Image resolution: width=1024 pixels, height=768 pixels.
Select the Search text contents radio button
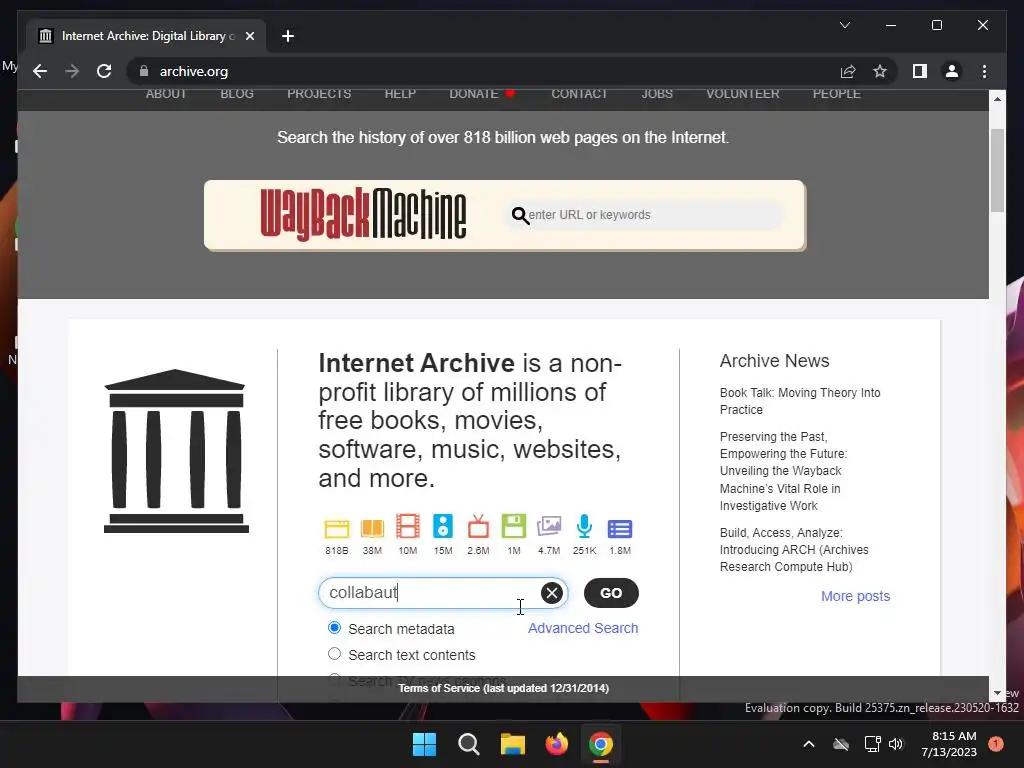coord(334,654)
